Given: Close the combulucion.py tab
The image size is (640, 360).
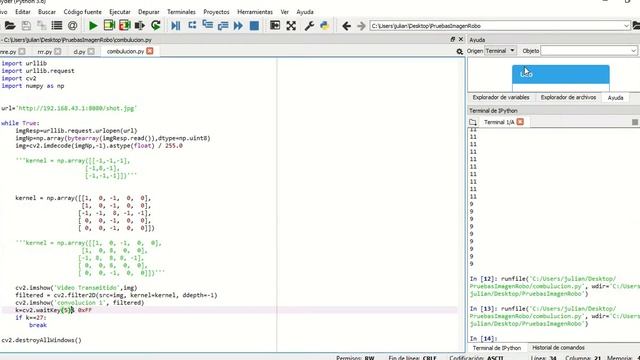Looking at the screenshot, I should coord(150,51).
